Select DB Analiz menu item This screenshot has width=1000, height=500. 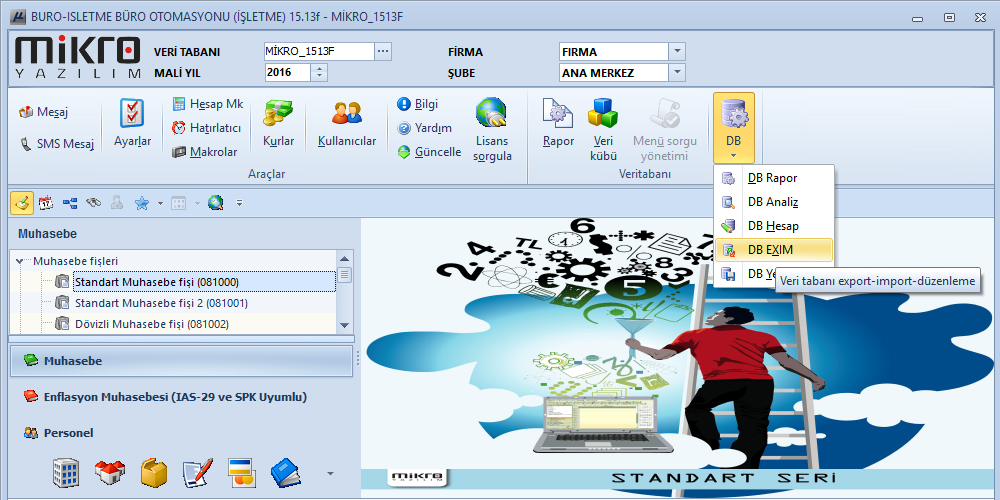pyautogui.click(x=774, y=202)
